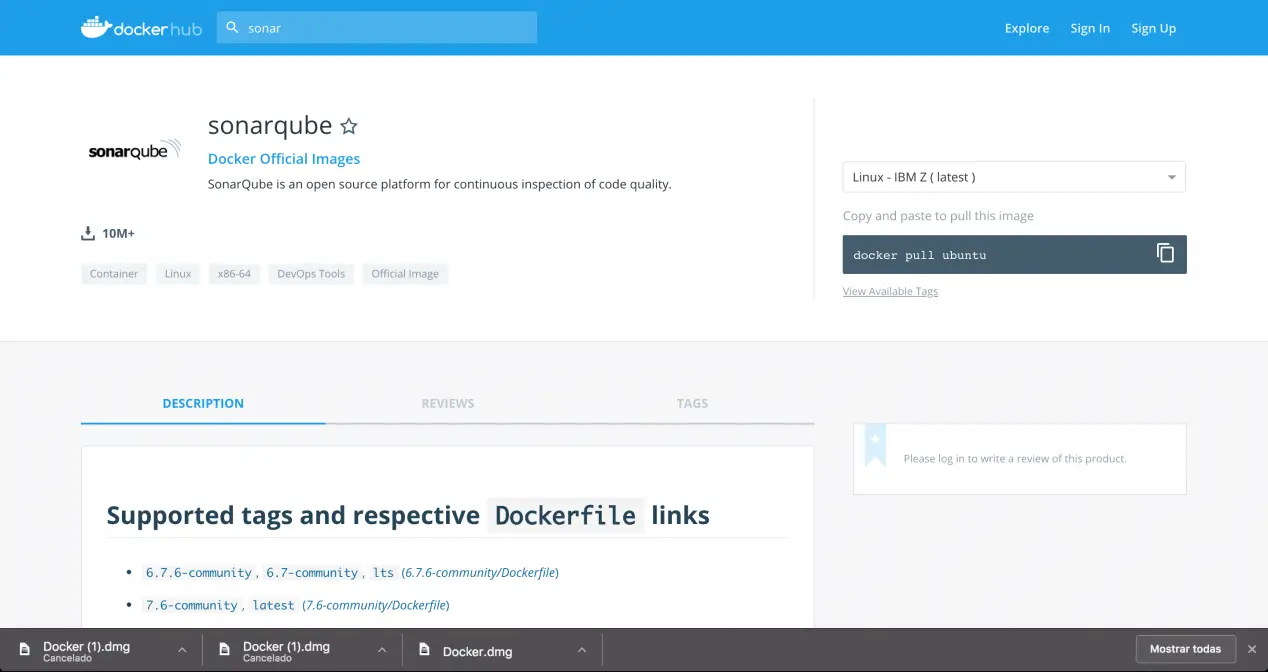Expand options for Docker.dmg download
Screen dimensions: 1268x672
coord(582,650)
